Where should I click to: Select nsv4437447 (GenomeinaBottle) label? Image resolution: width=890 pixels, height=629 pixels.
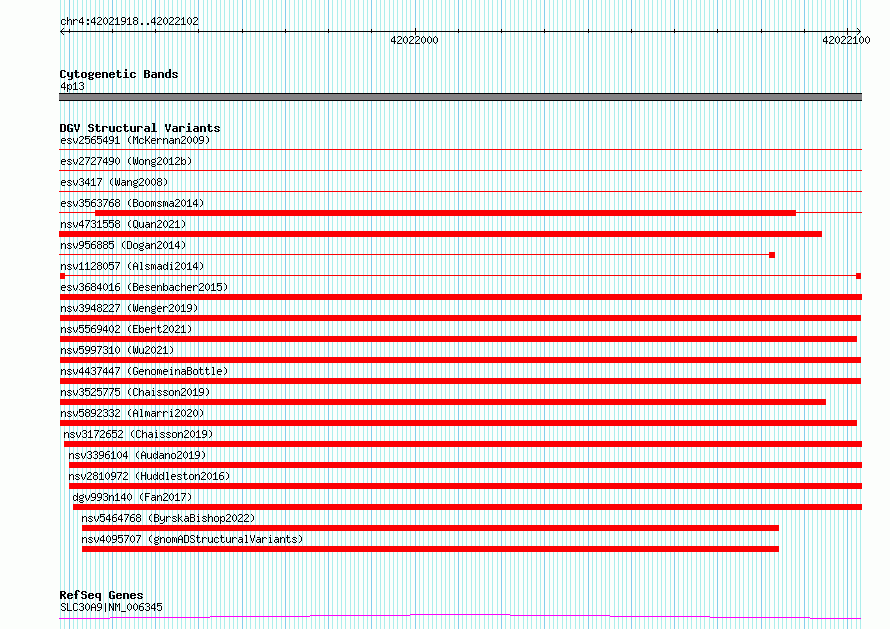click(144, 371)
